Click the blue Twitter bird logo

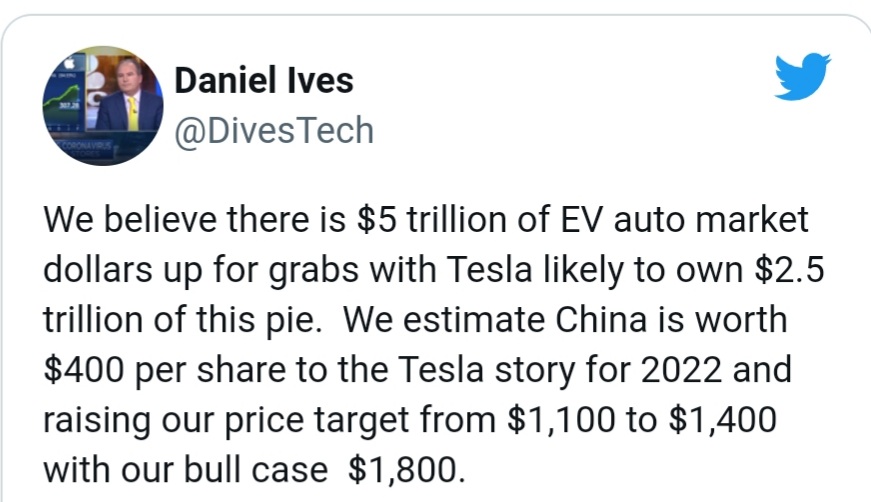point(803,76)
